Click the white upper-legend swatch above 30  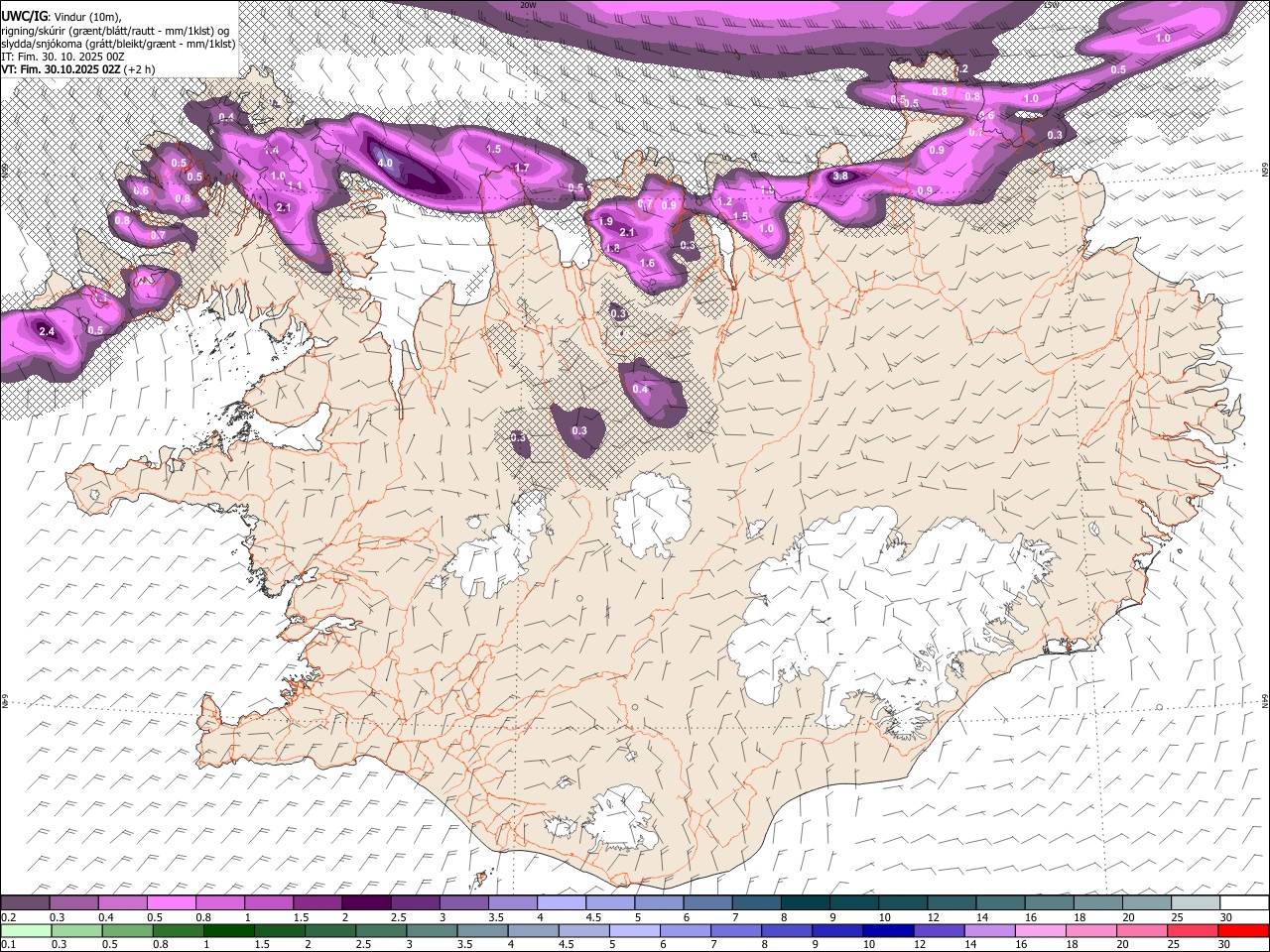pyautogui.click(x=1244, y=903)
